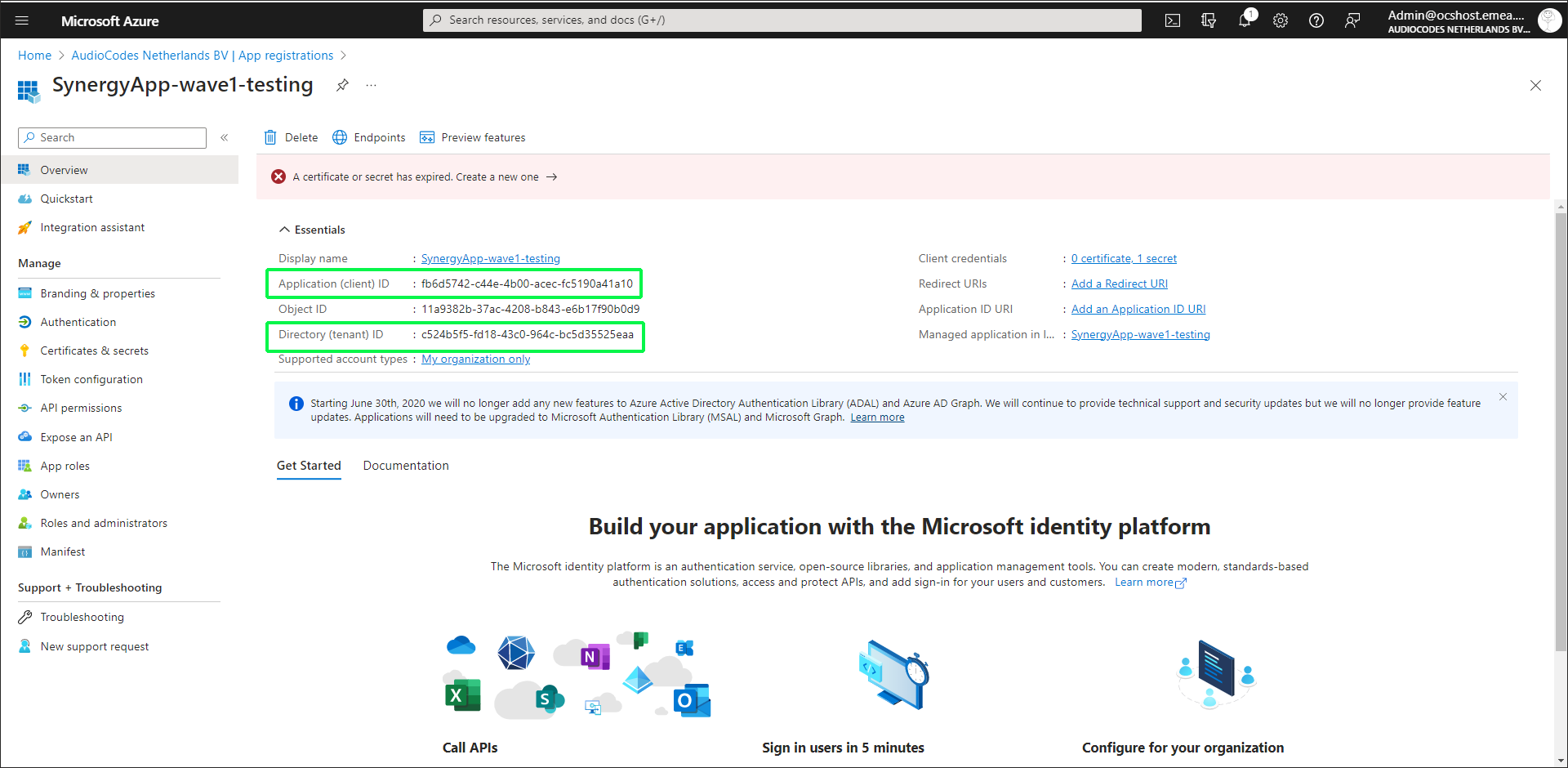Viewport: 1568px width, 768px height.
Task: Open the Feedback icon in top bar
Action: 1352,20
